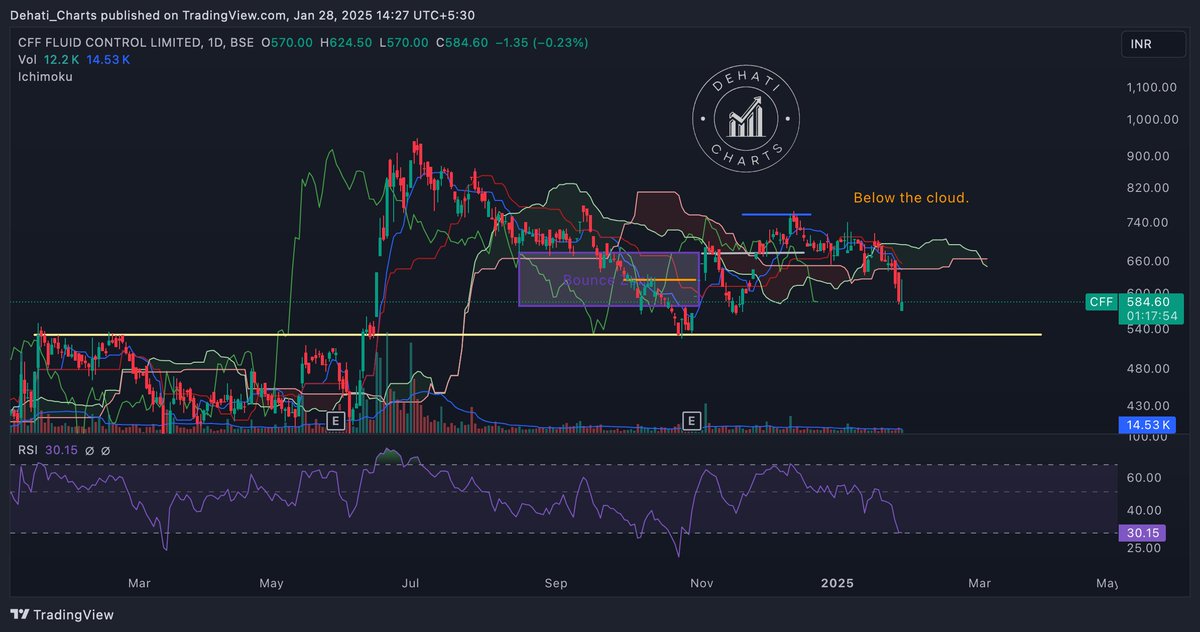Open the INR currency menu at top right
Viewport: 1200px width, 632px height.
click(x=1153, y=44)
